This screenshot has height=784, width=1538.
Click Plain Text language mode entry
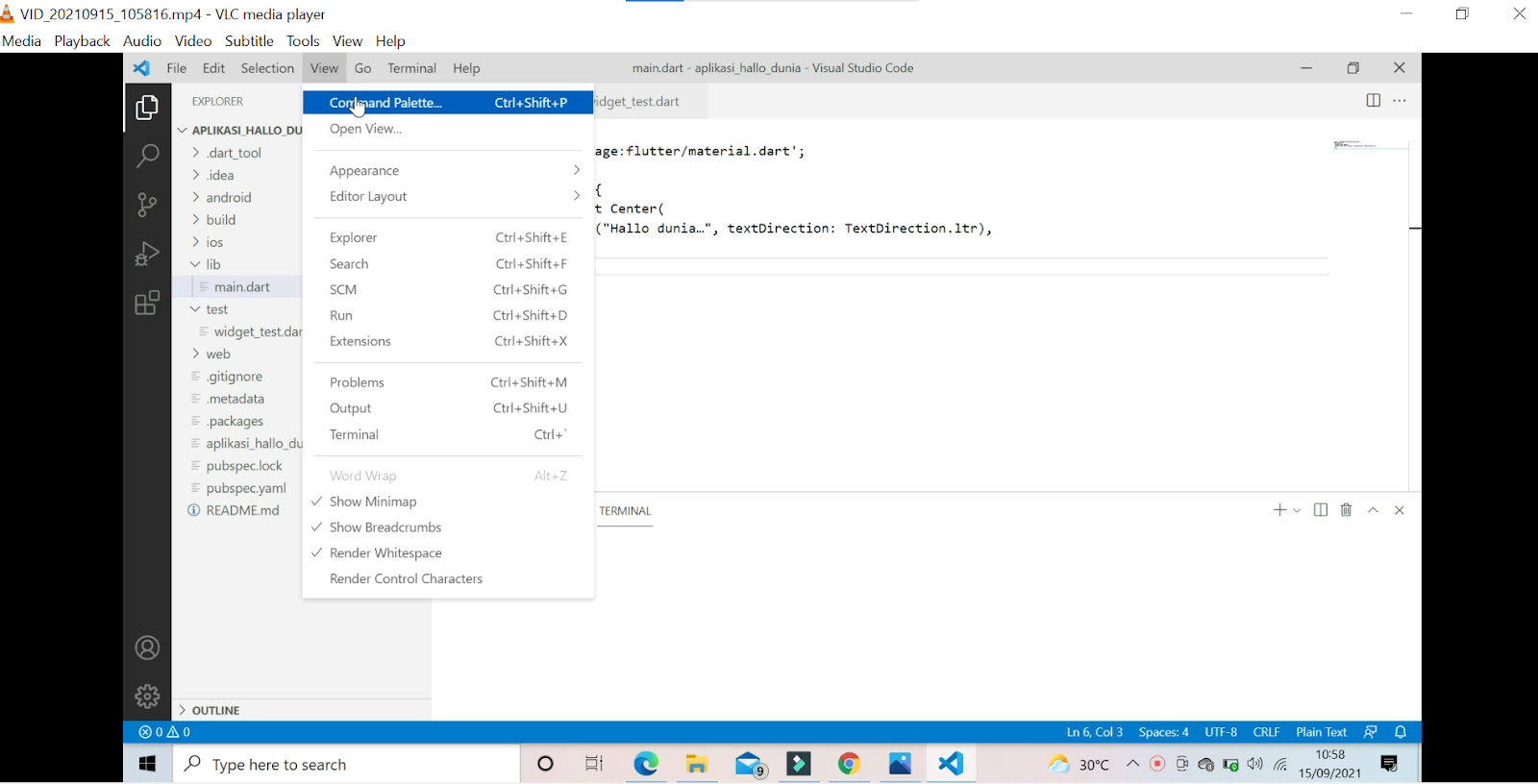pyautogui.click(x=1321, y=732)
